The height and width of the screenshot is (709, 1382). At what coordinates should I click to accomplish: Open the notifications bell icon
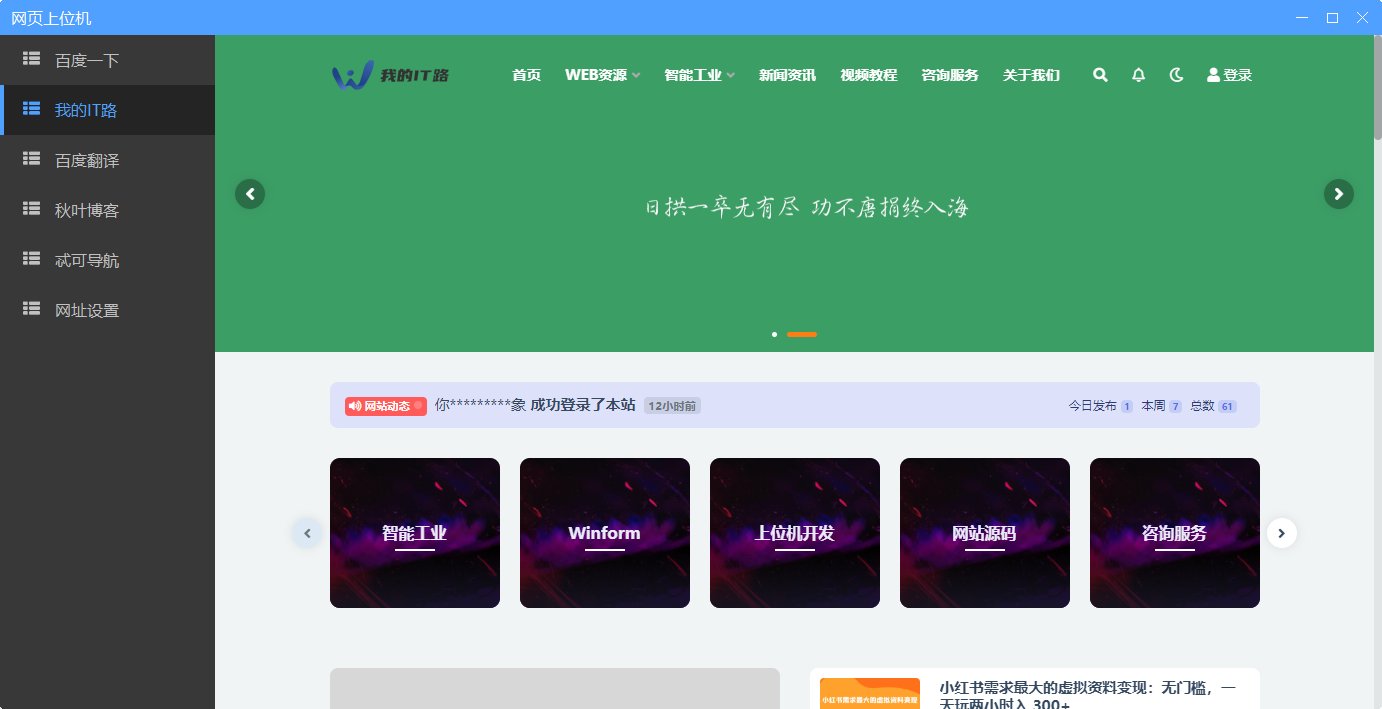[1138, 75]
